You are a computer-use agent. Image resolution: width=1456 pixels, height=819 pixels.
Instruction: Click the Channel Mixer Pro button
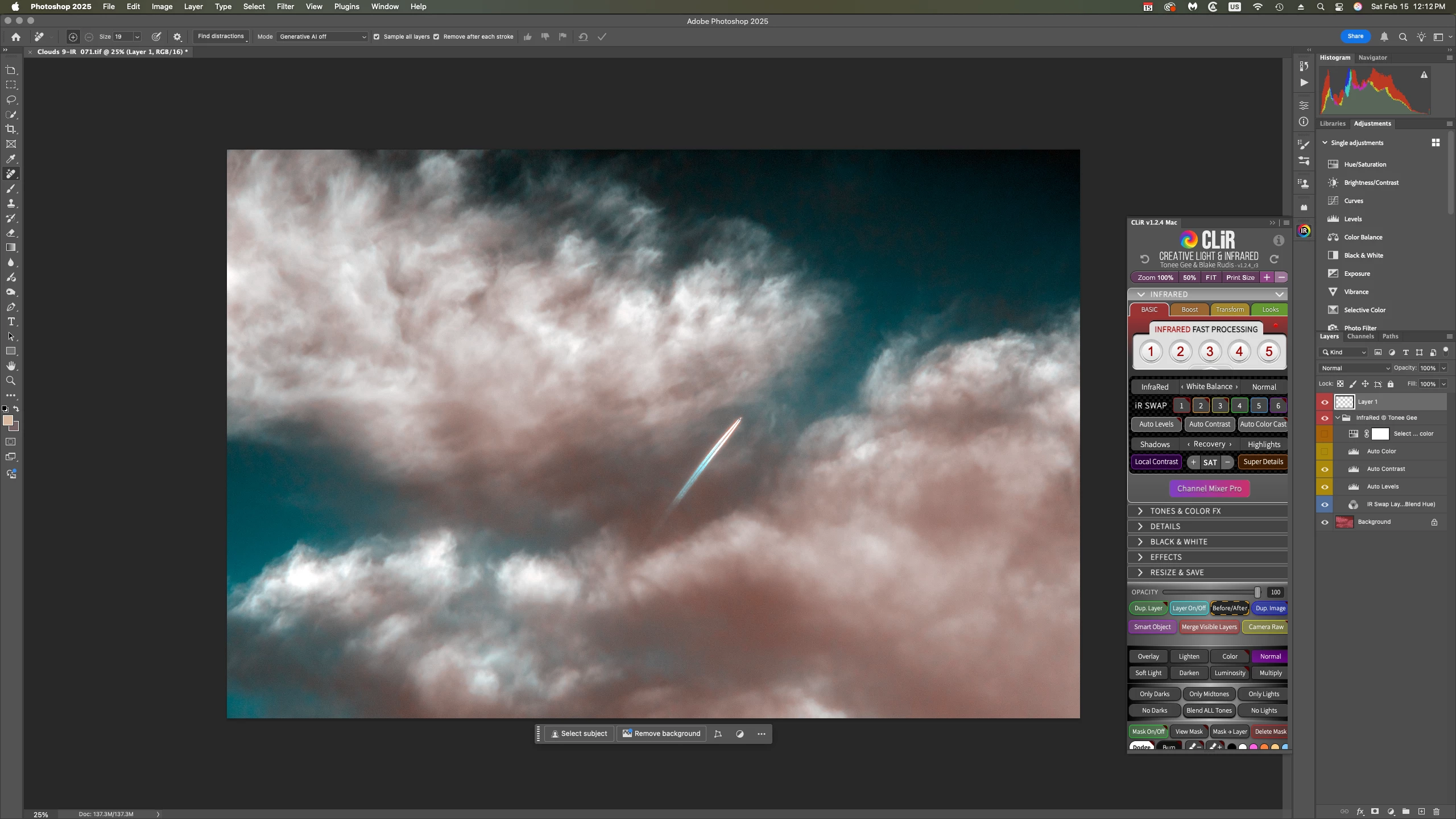pos(1209,488)
